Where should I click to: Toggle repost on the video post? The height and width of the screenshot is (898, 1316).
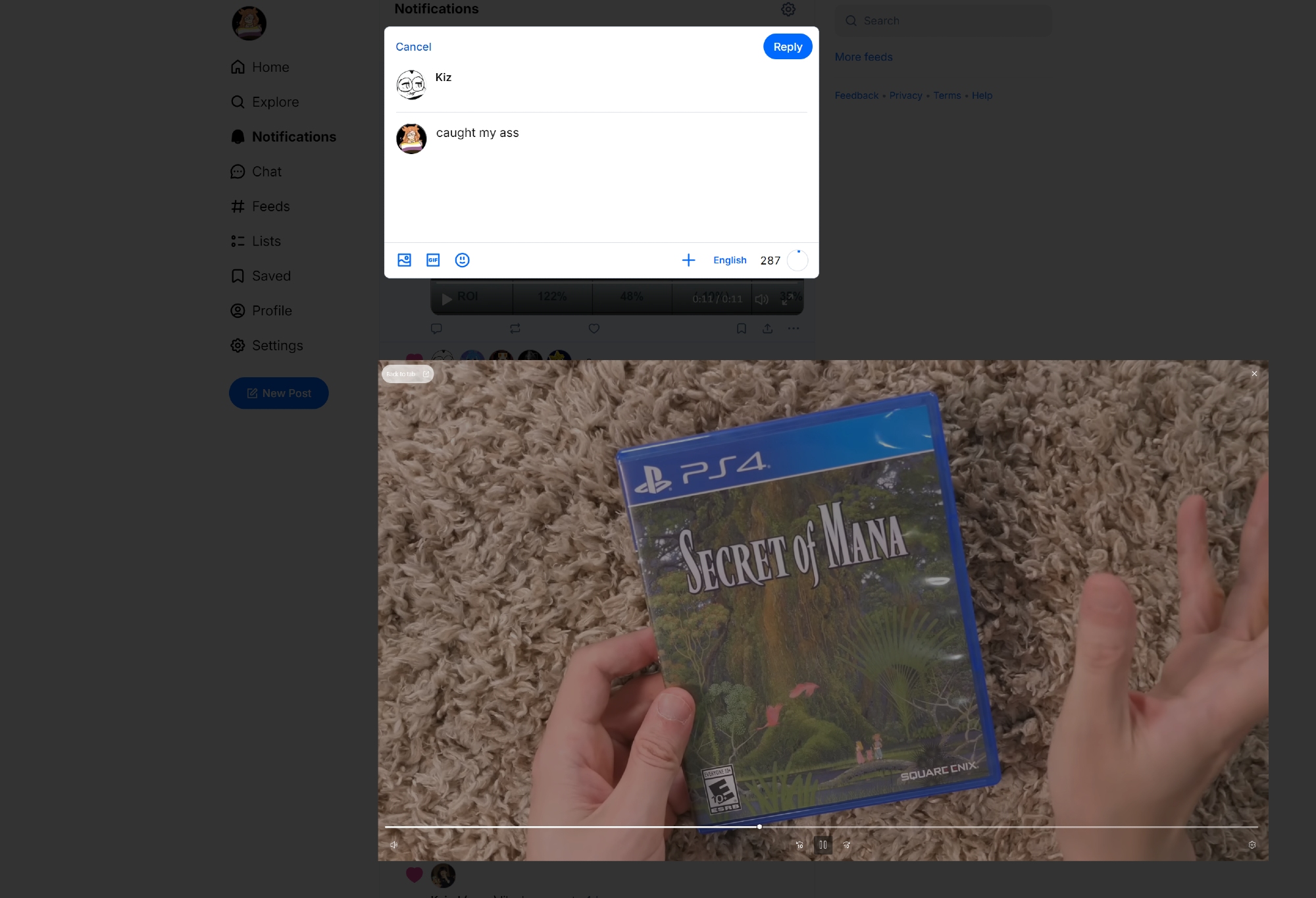[515, 329]
